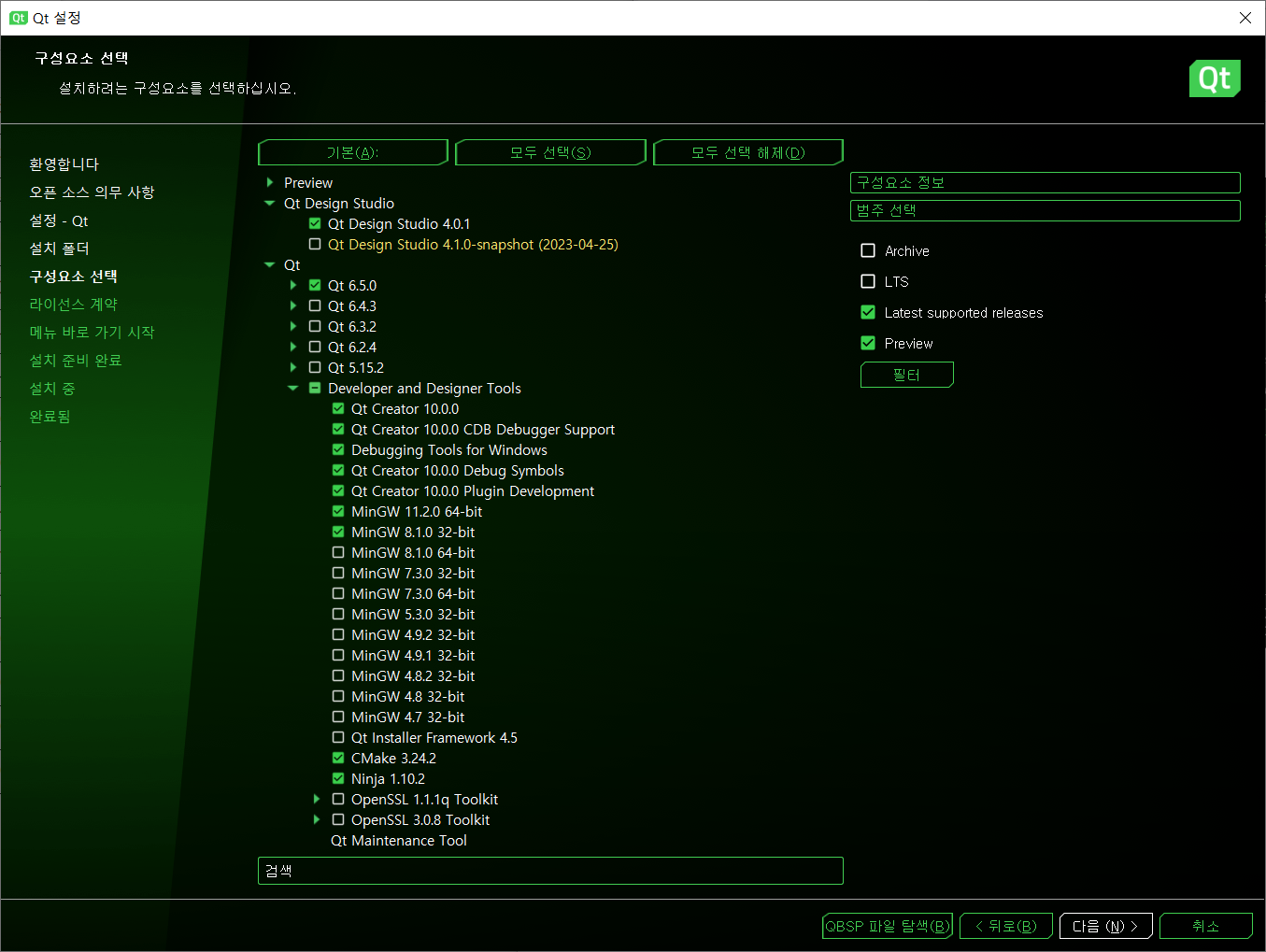Uncheck Qt Creator 10.0.0 Plugin Development
This screenshot has height=952, width=1266.
pyautogui.click(x=338, y=491)
